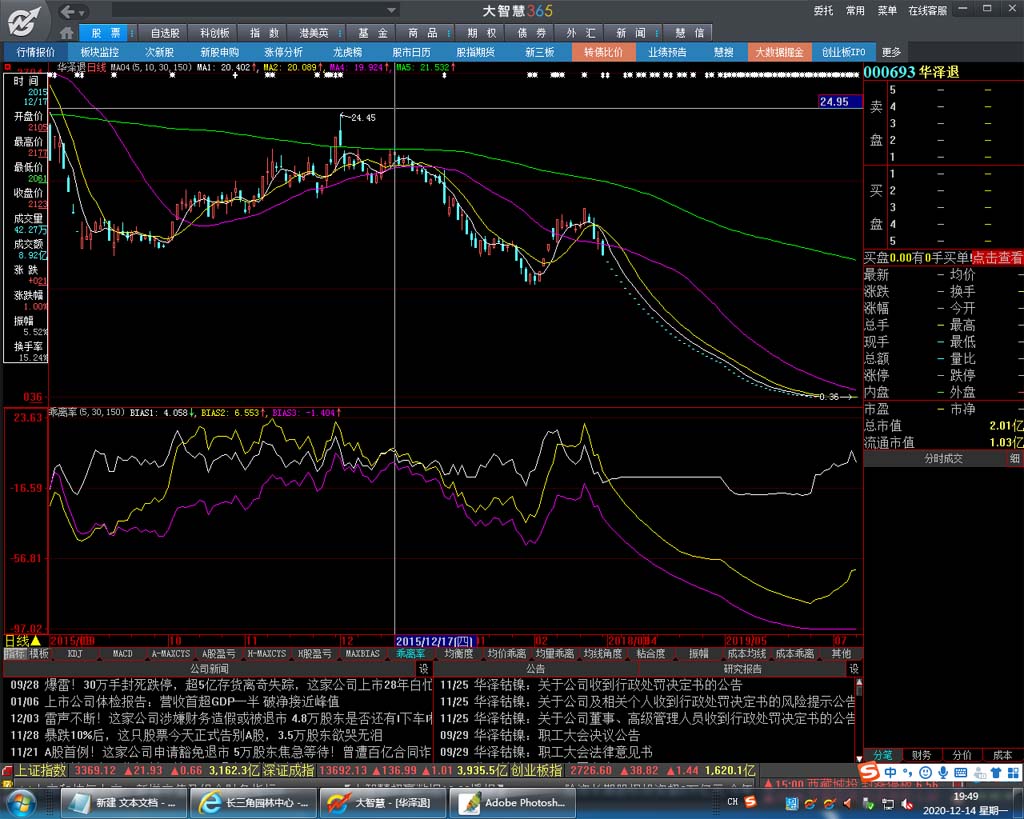Switch to the 自选股 tab

pyautogui.click(x=164, y=33)
